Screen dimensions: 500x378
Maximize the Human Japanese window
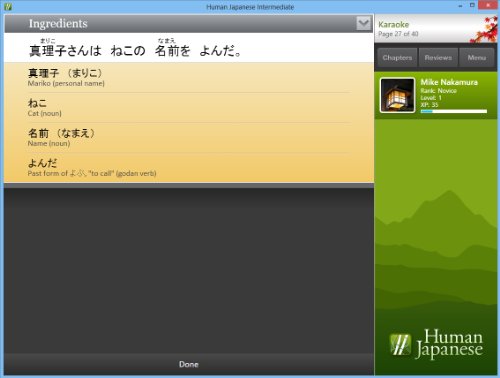tap(472, 5)
